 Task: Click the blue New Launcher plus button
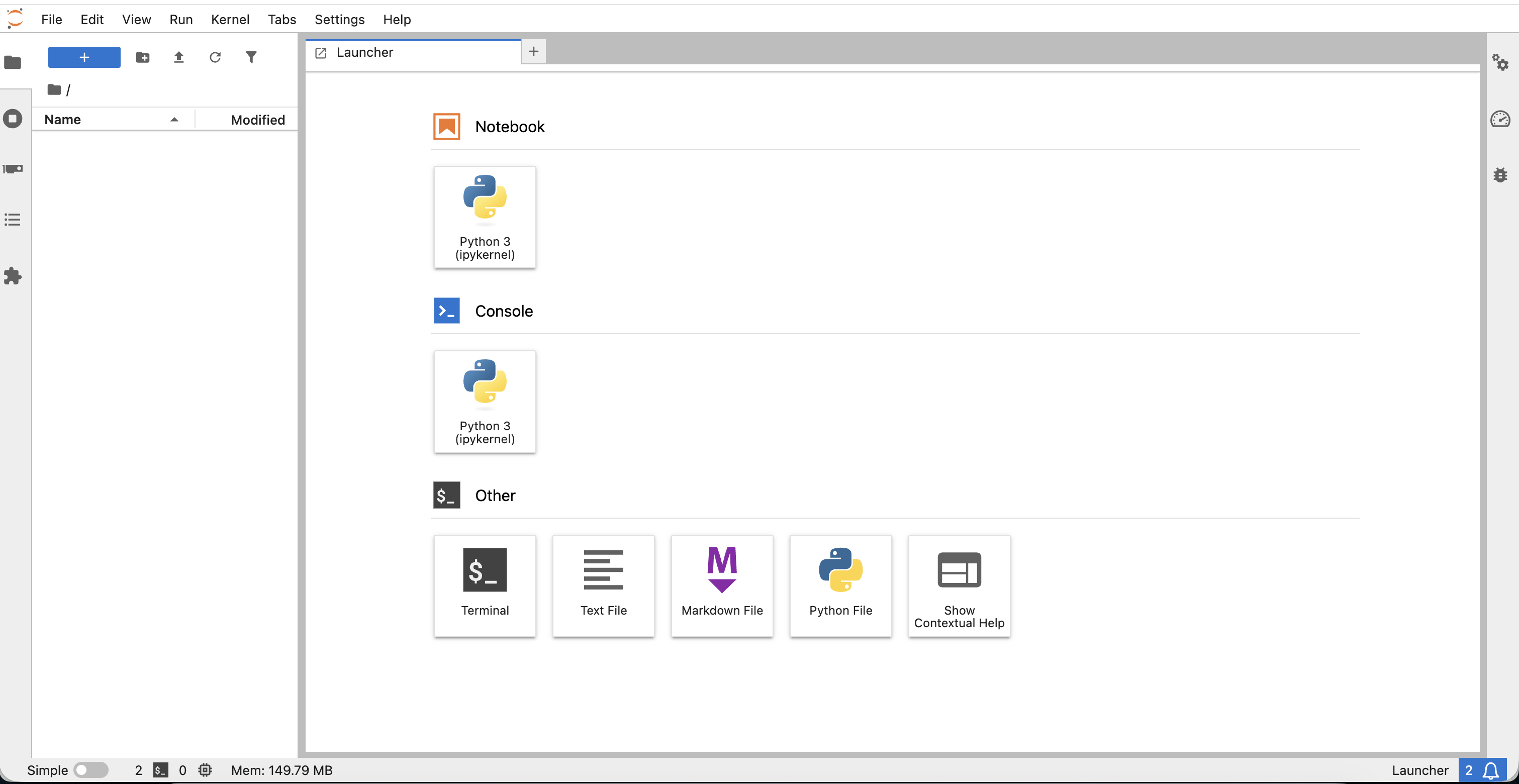pyautogui.click(x=84, y=57)
